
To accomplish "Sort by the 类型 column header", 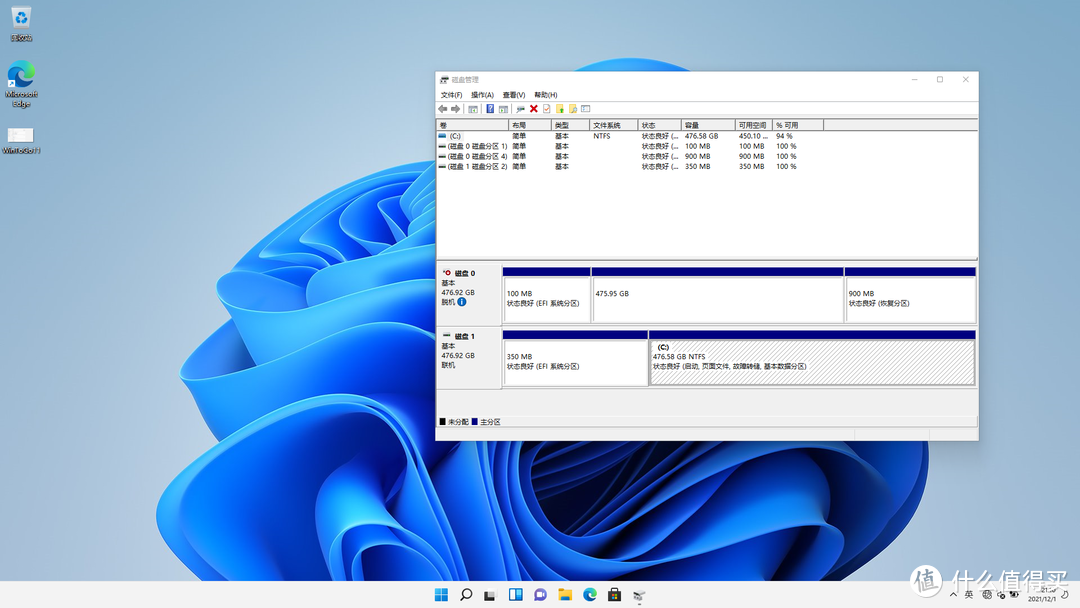I will point(570,125).
